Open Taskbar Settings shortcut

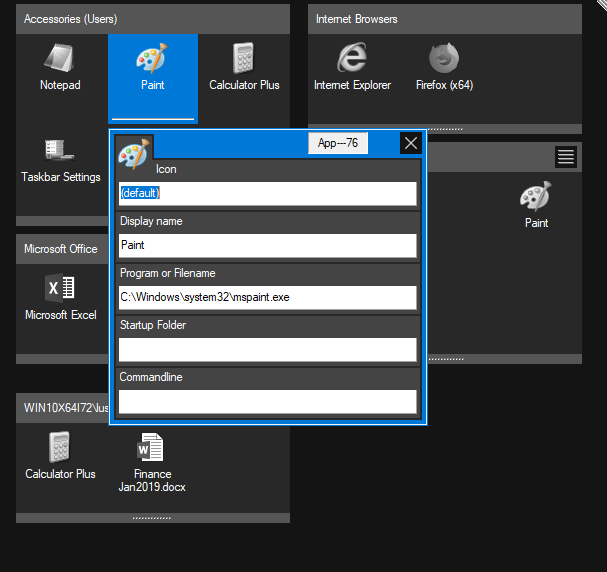click(60, 160)
